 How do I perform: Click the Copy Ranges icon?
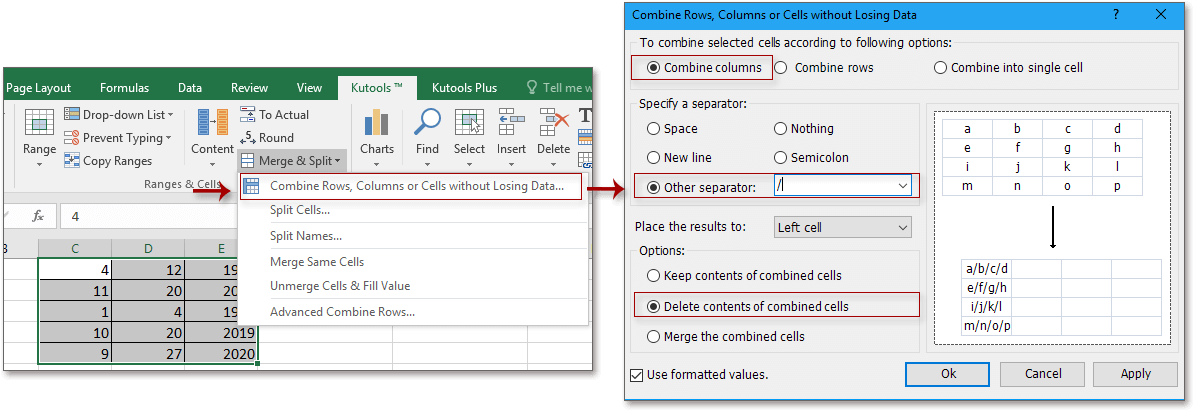[73, 161]
